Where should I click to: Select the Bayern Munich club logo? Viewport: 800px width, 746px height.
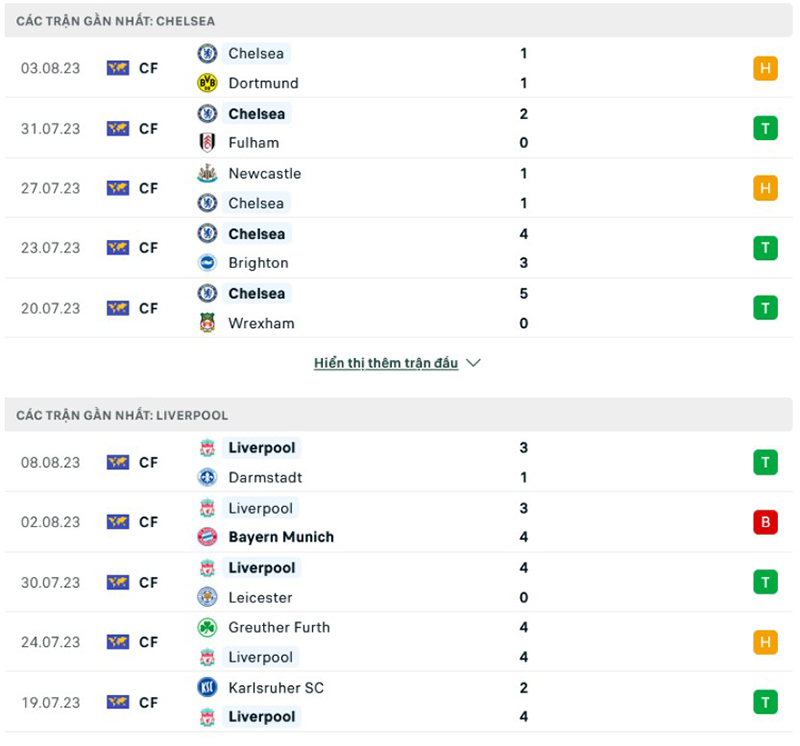tap(209, 537)
